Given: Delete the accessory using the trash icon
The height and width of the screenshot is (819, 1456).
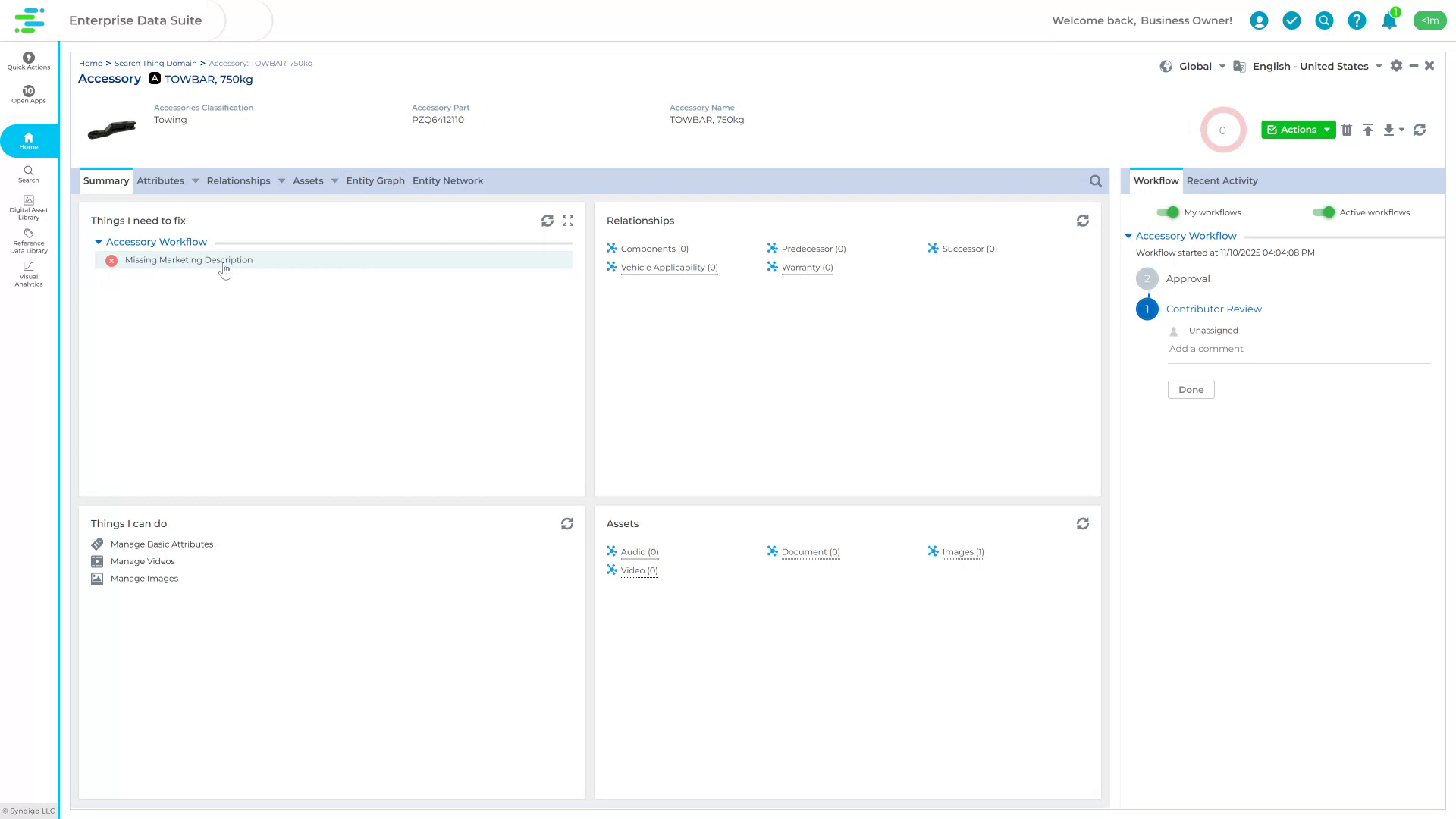Looking at the screenshot, I should 1347,130.
